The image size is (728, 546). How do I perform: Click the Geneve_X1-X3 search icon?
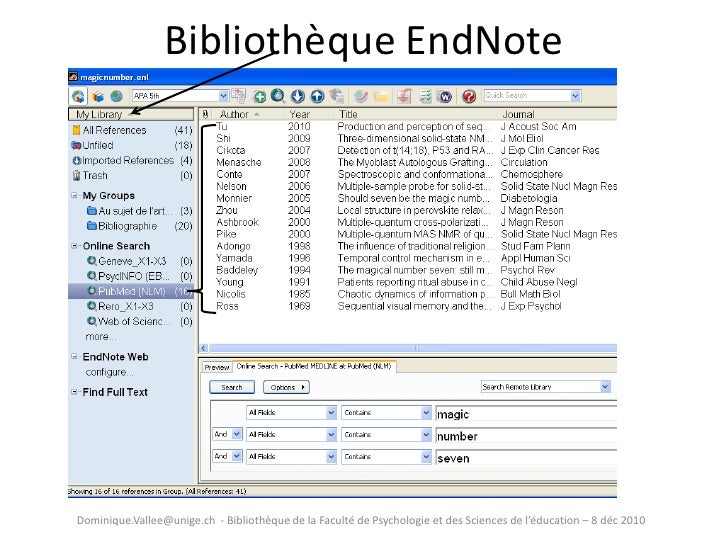(x=92, y=261)
